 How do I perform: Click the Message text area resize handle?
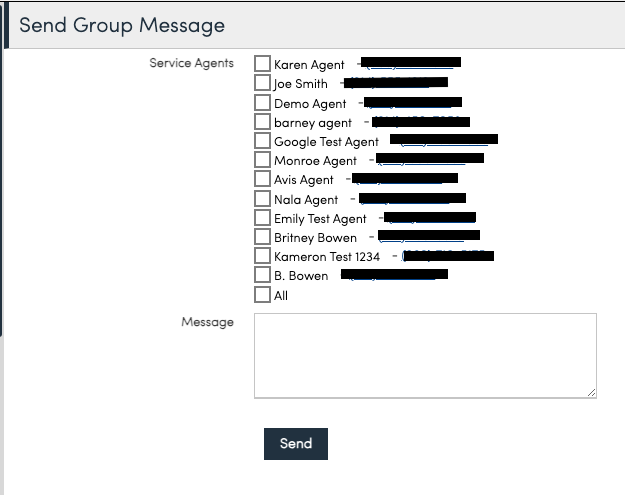(x=592, y=393)
